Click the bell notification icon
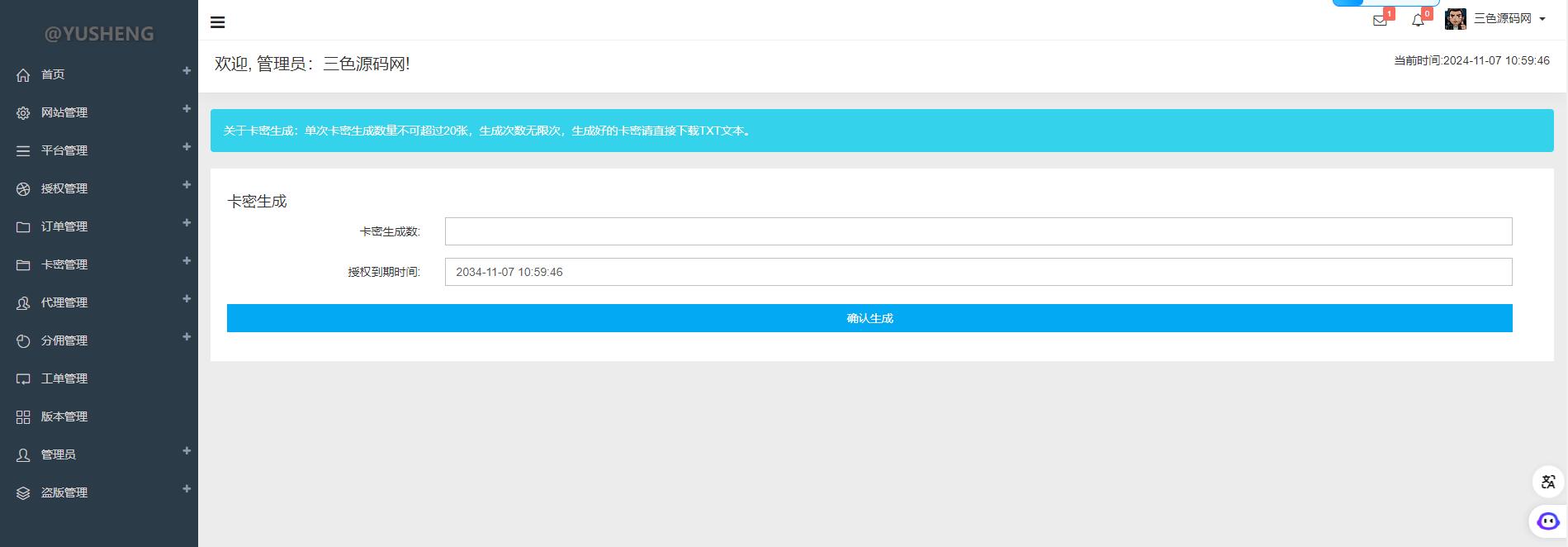 tap(1418, 20)
